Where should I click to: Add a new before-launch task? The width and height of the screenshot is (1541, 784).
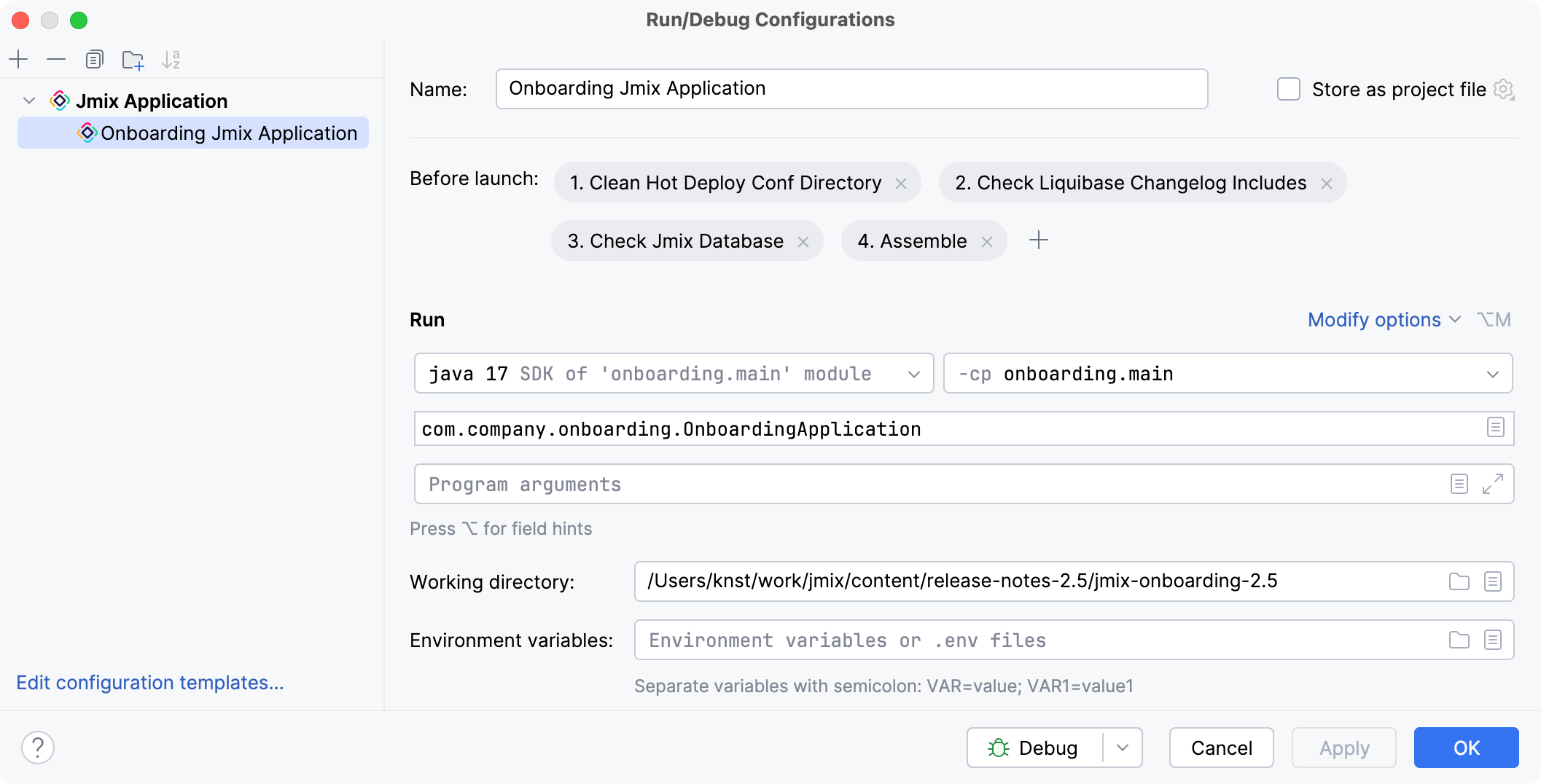(x=1039, y=240)
